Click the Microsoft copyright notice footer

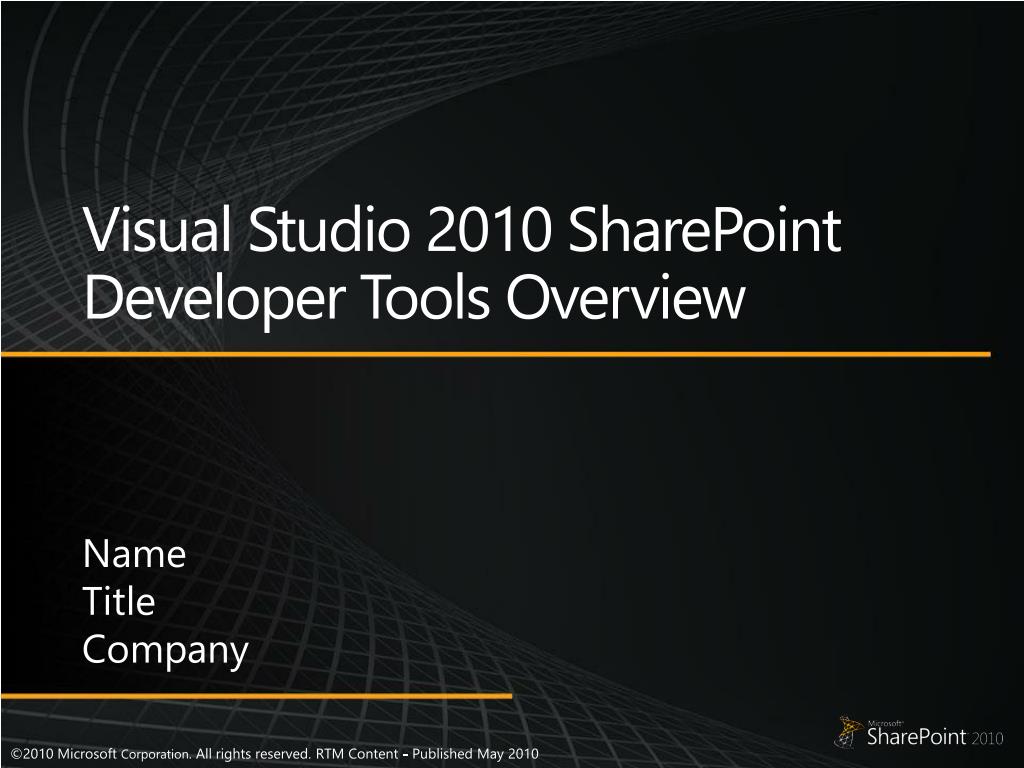275,754
